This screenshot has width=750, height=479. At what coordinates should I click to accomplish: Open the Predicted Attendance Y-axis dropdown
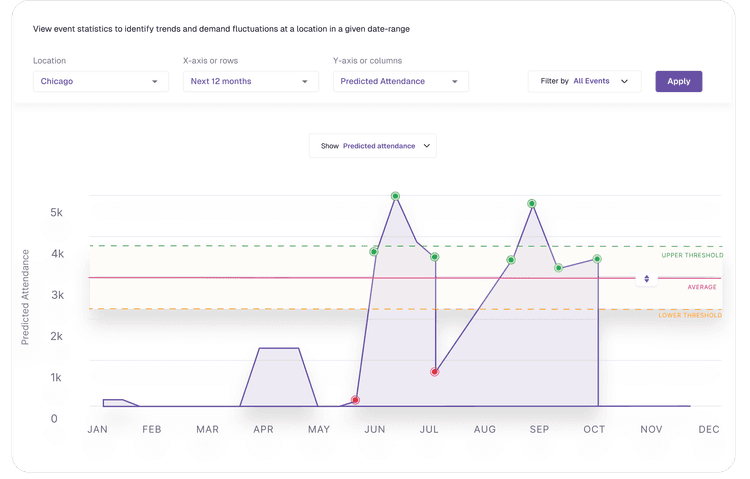tap(401, 81)
